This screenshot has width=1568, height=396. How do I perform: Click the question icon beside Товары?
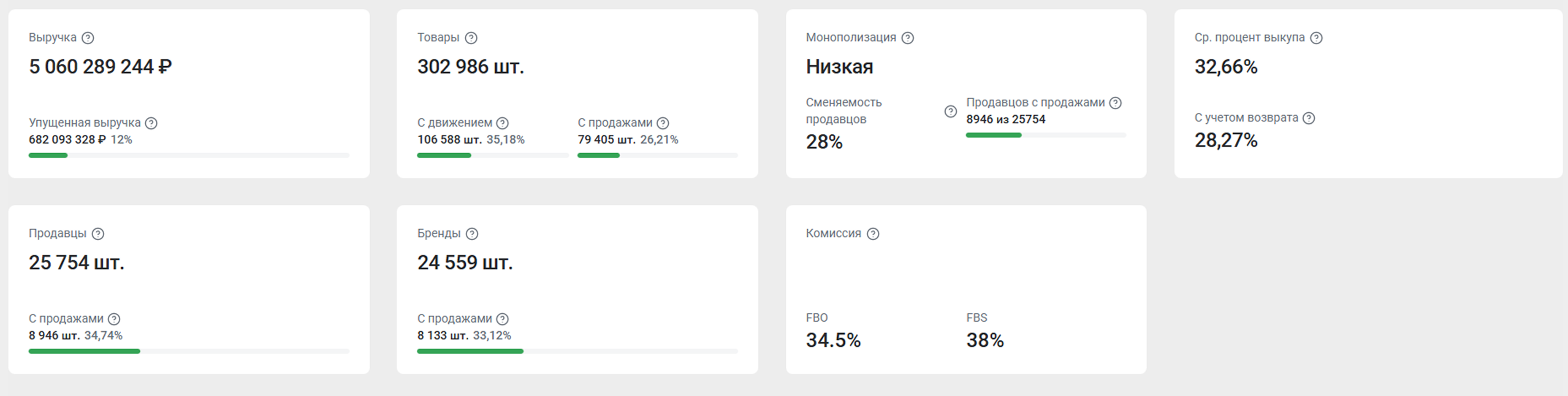pyautogui.click(x=471, y=38)
